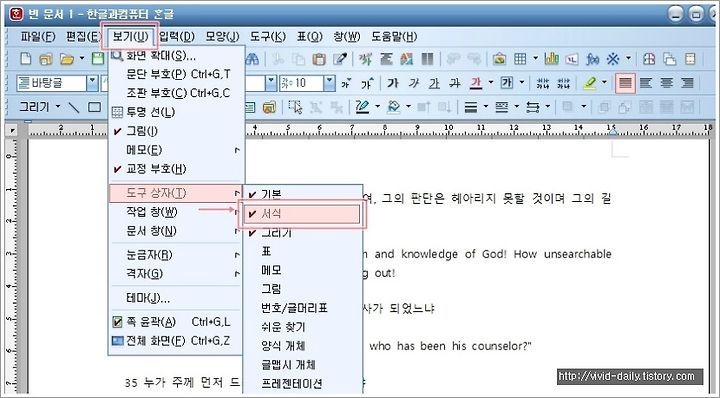Click the insert chart bar-graph icon
The image size is (720, 398).
coord(551,59)
